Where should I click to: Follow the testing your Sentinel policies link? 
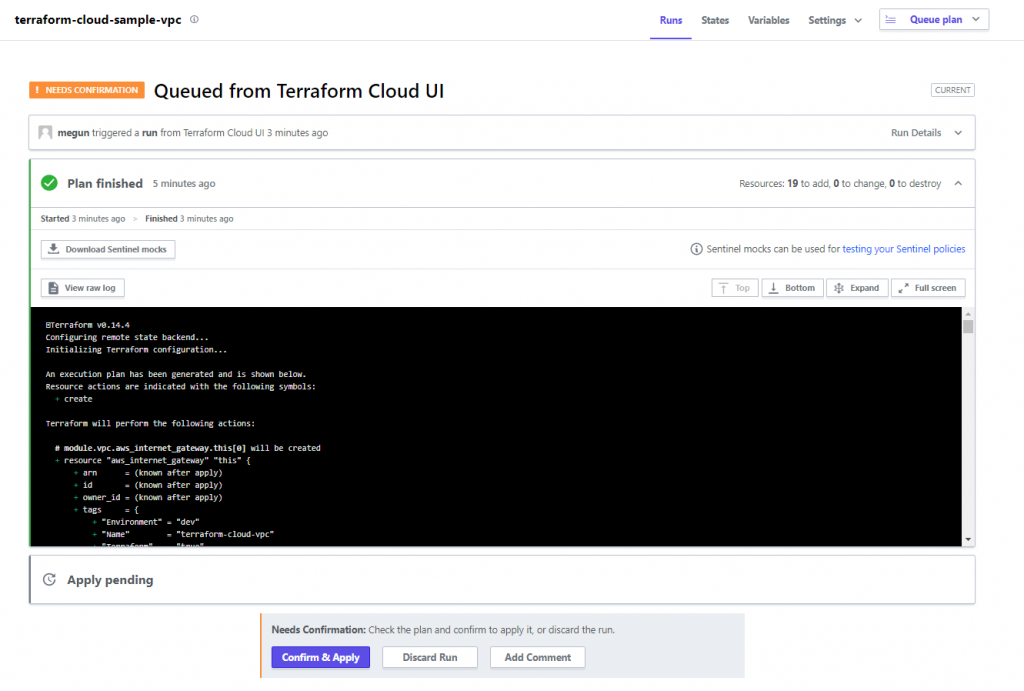pyautogui.click(x=903, y=249)
